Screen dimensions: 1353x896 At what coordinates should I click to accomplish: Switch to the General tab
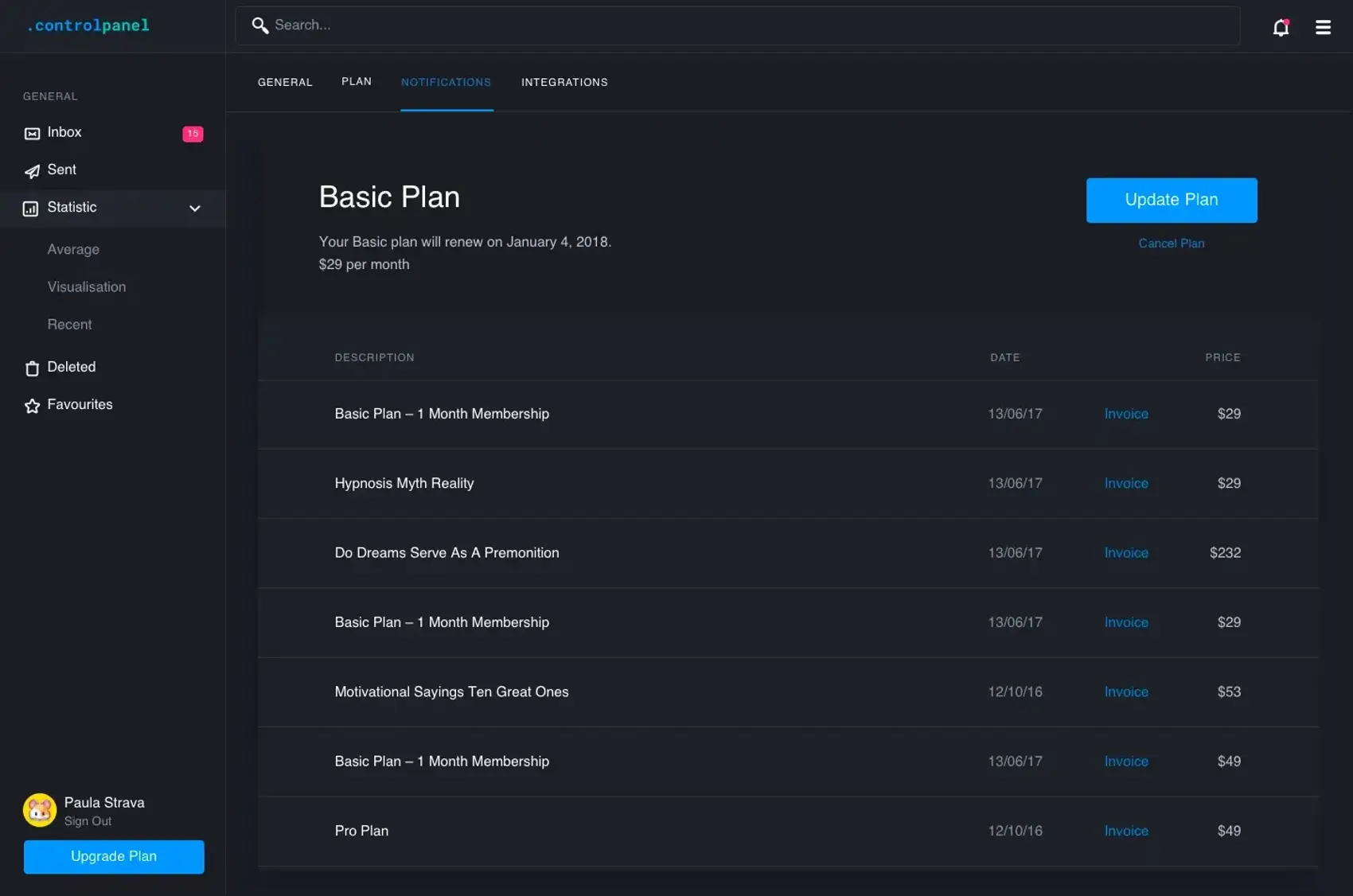point(285,82)
